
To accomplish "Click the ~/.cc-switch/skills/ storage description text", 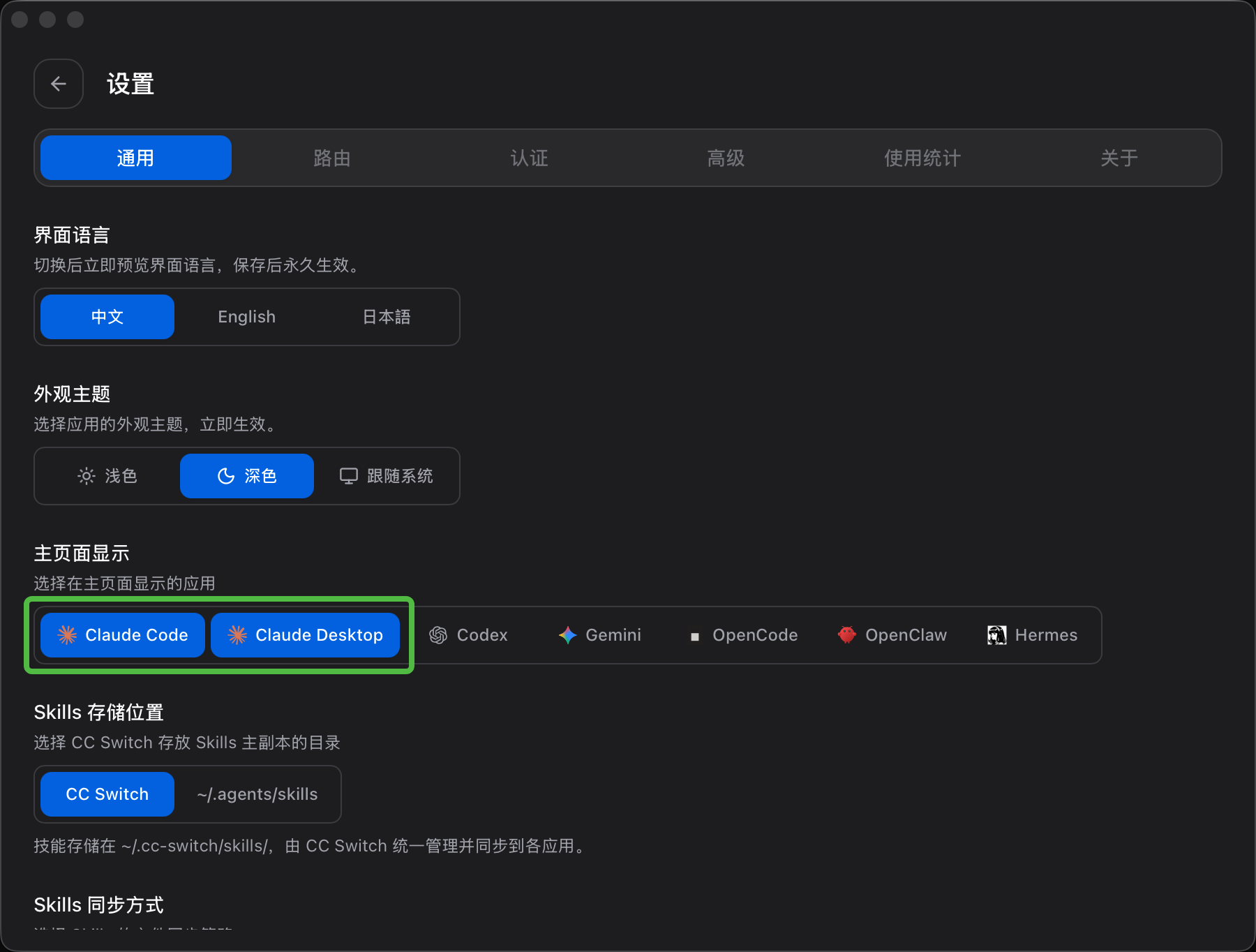I will pos(311,846).
